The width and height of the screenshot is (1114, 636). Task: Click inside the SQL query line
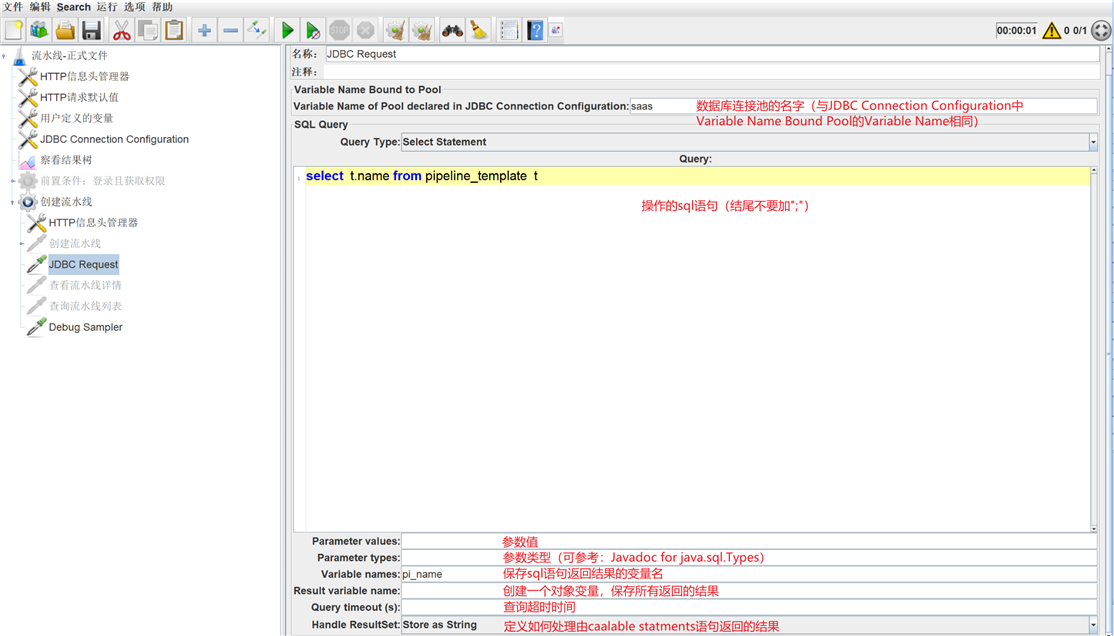click(x=698, y=176)
